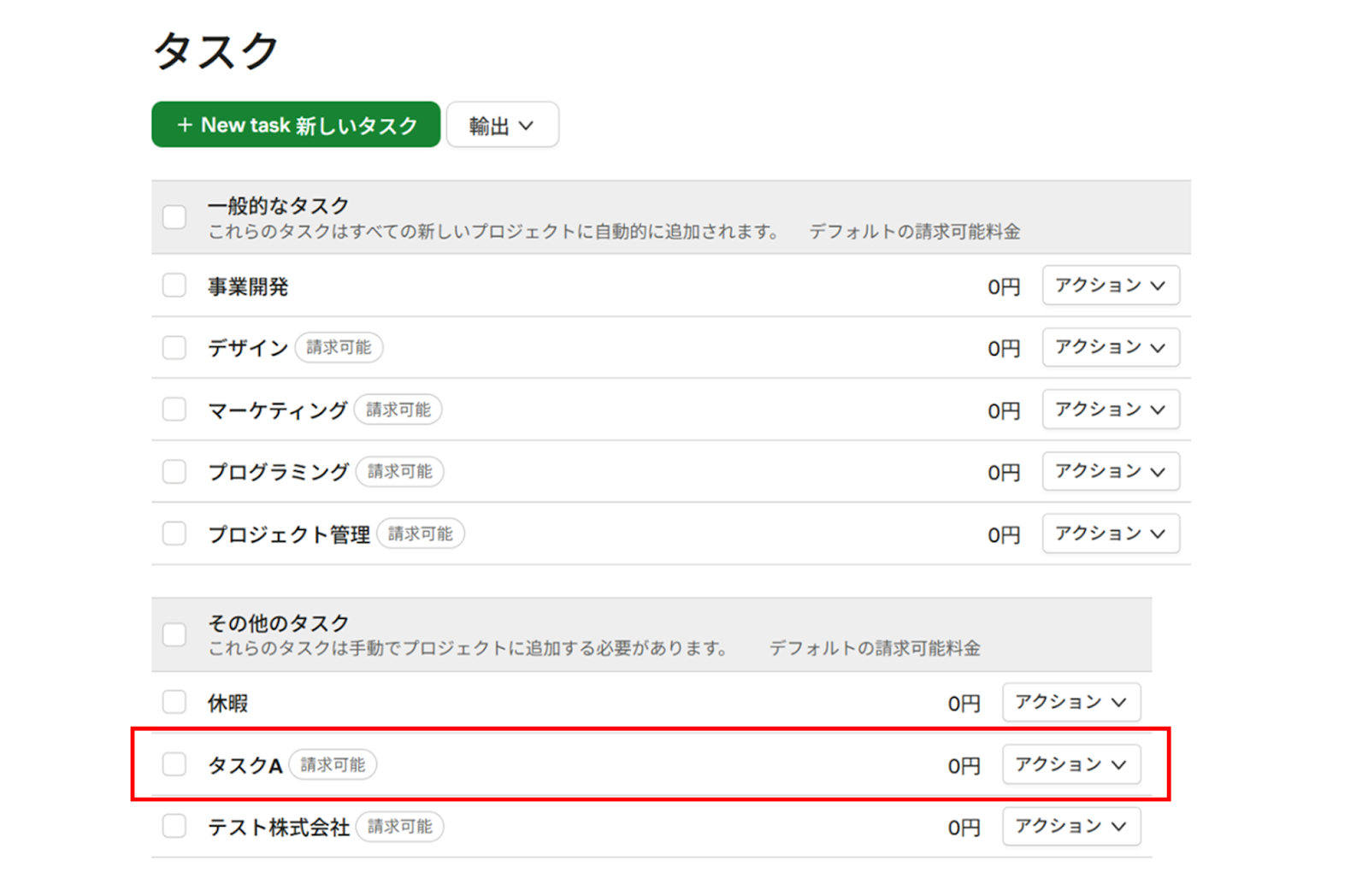
Task: Select the マーケティング row checkbox
Action: [174, 410]
